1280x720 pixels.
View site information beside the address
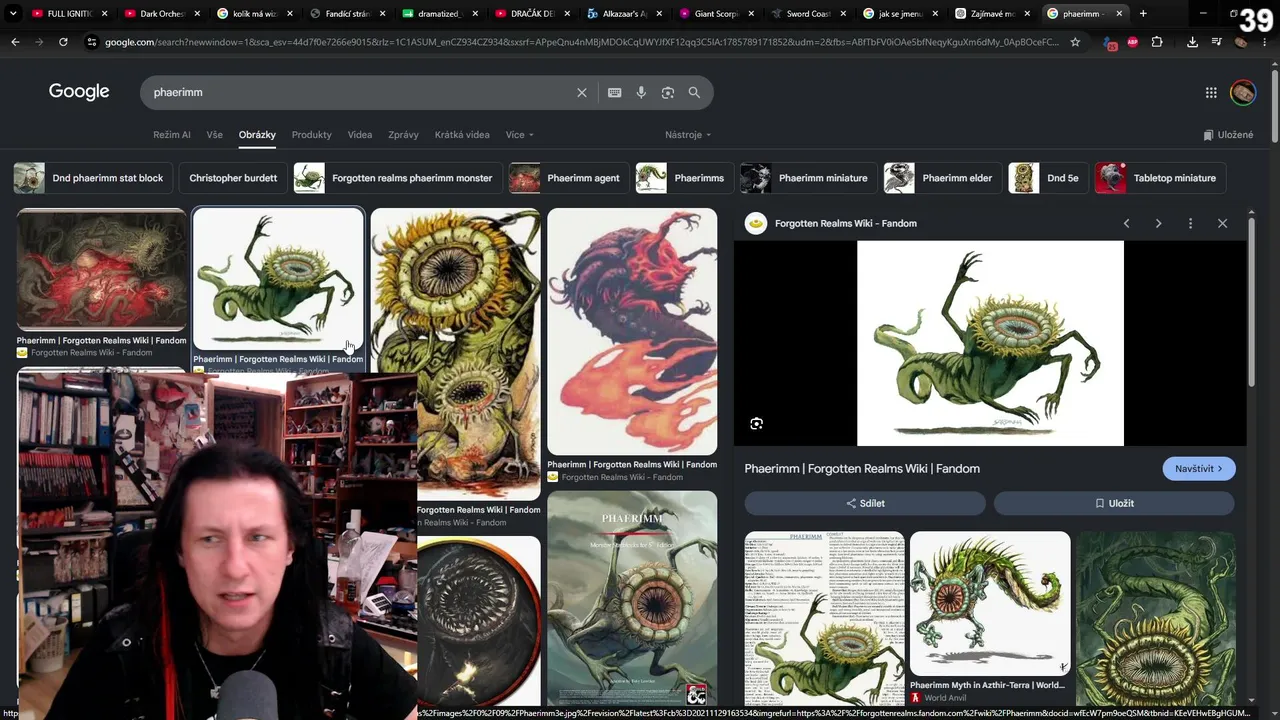click(92, 42)
